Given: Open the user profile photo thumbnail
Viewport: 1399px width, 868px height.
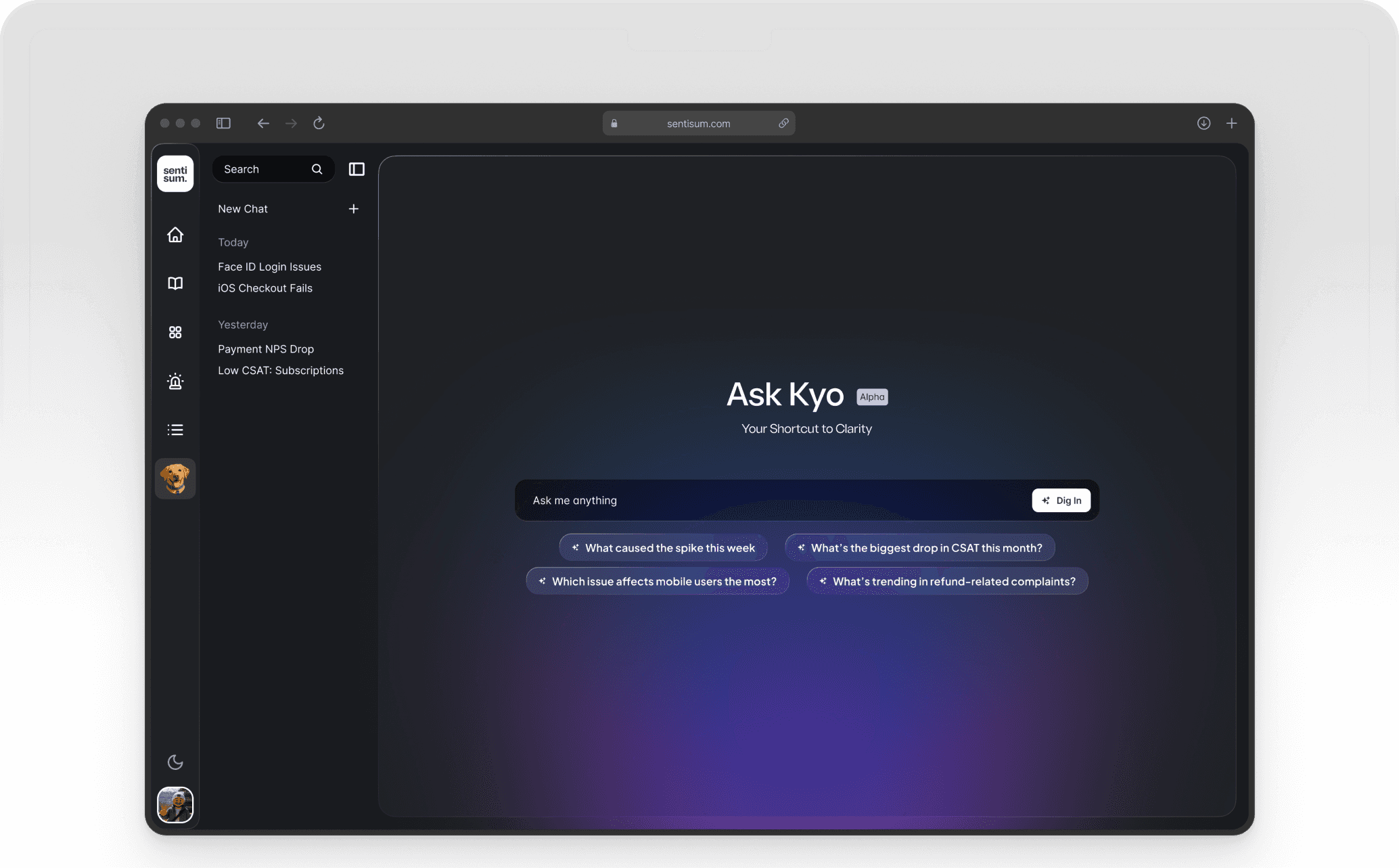Looking at the screenshot, I should coord(175,805).
